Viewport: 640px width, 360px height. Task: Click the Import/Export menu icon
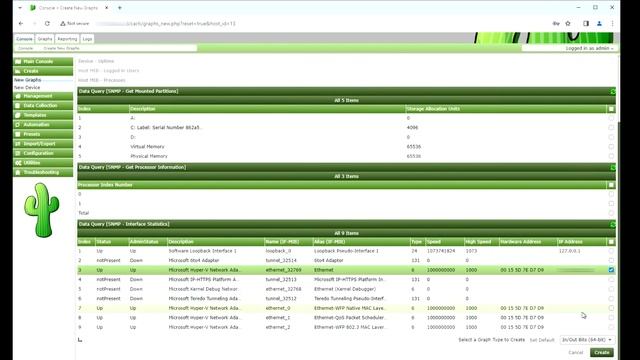(x=18, y=144)
